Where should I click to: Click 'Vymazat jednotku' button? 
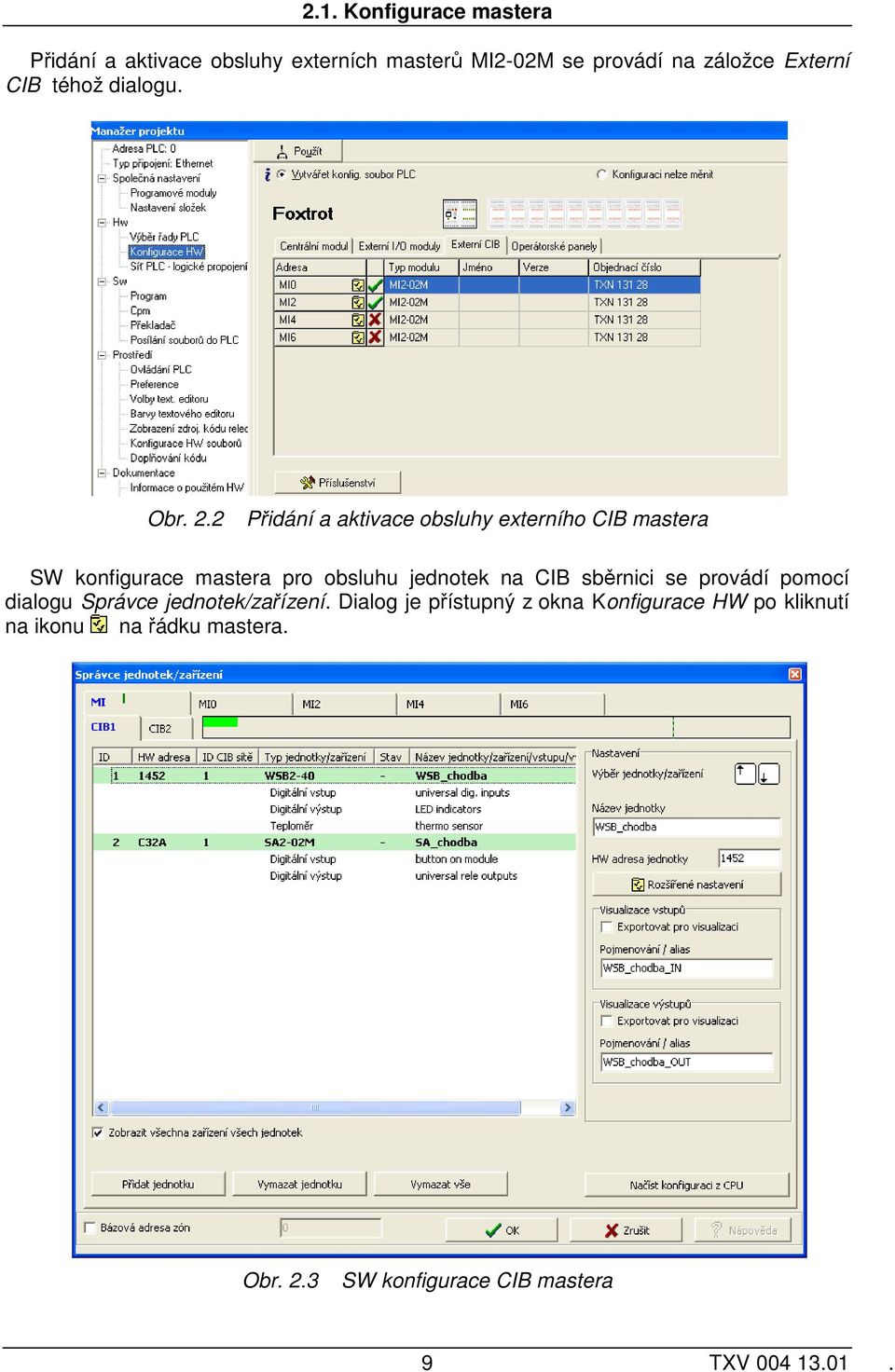[x=300, y=1184]
